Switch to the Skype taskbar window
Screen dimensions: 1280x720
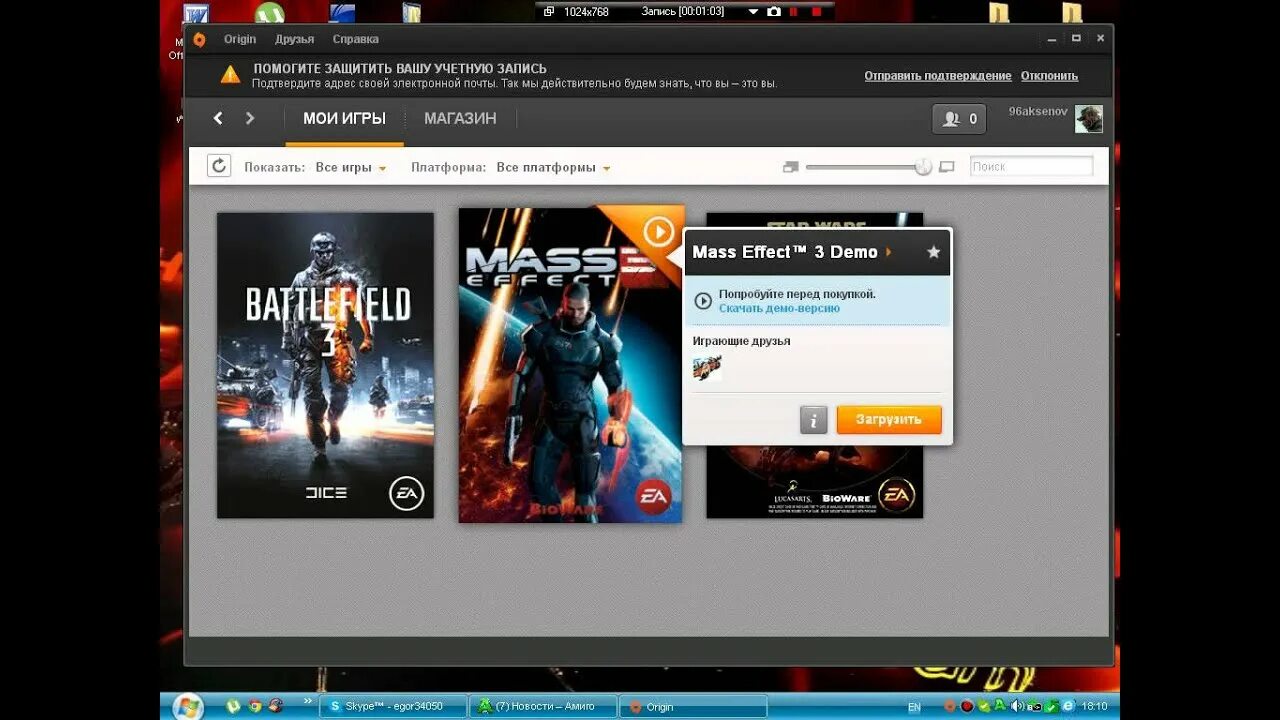click(393, 706)
